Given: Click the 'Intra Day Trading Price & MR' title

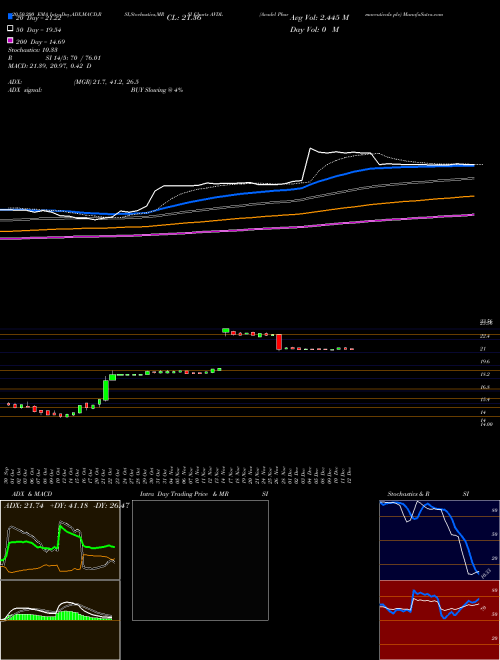Looking at the screenshot, I should [x=185, y=494].
